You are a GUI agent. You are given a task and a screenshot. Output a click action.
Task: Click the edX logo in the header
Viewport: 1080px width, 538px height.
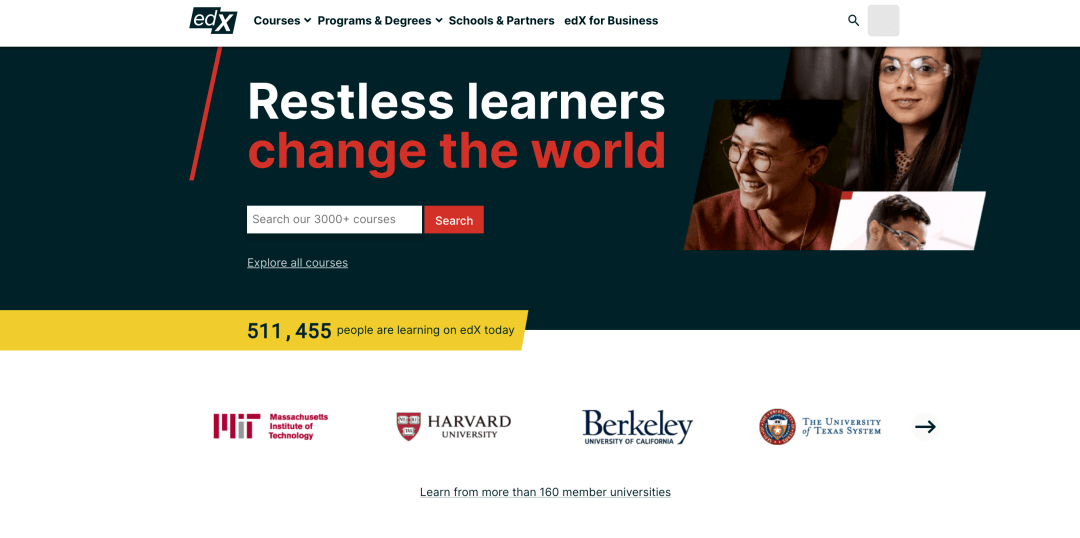point(213,20)
